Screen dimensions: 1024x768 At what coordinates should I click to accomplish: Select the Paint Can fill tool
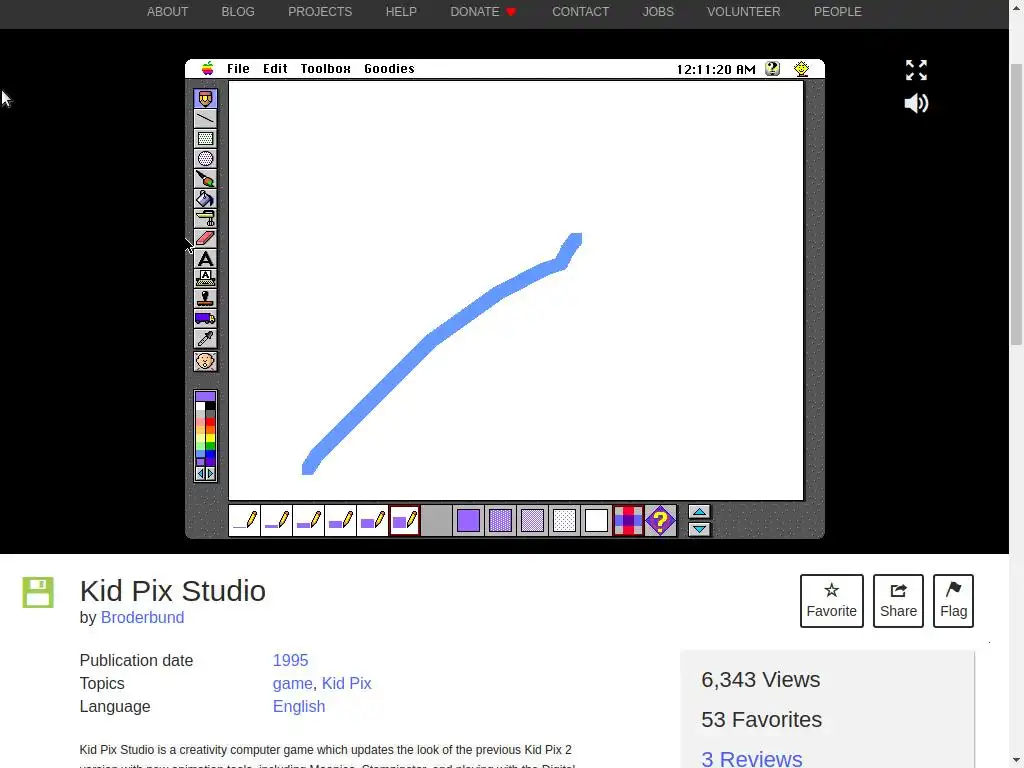point(205,199)
